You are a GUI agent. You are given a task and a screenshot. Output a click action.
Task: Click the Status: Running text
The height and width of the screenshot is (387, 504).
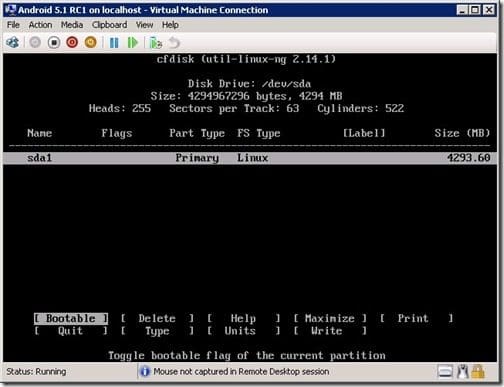click(36, 371)
